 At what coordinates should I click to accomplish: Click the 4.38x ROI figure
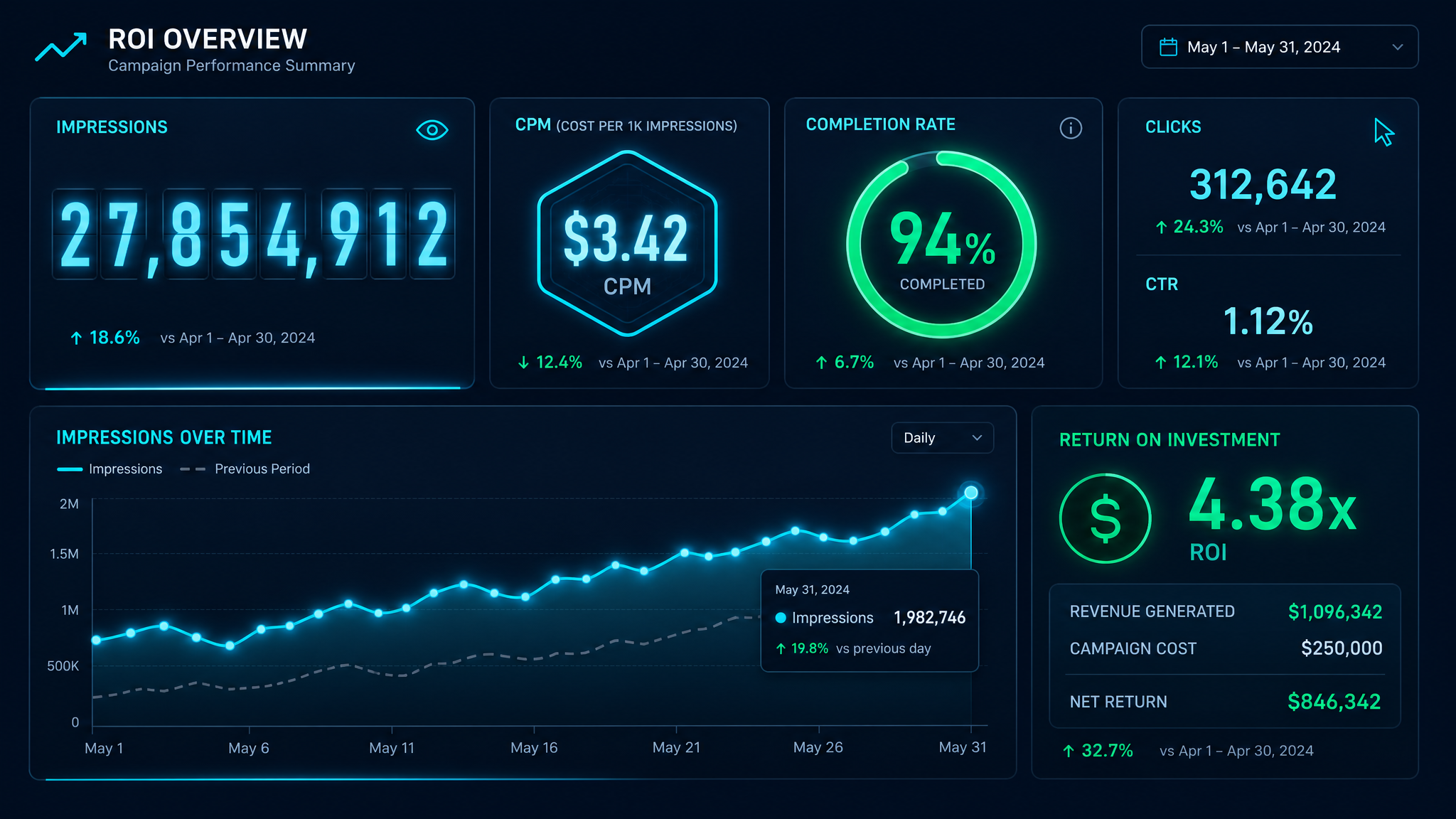point(1273,504)
